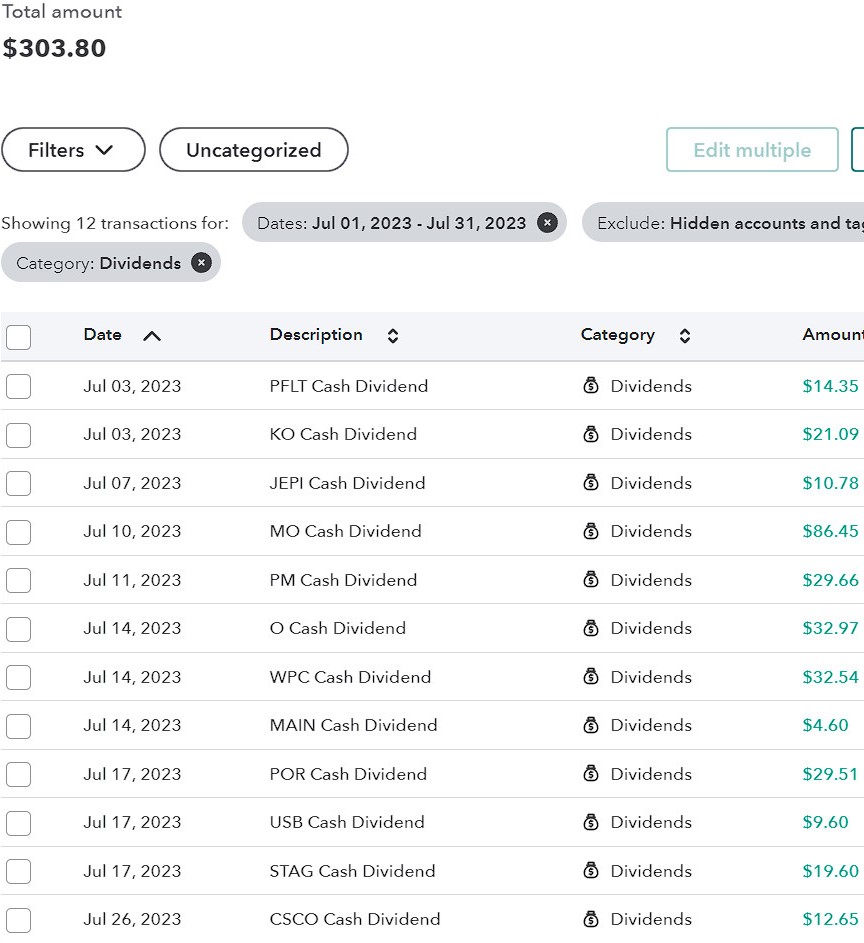
Task: Open the Filters dropdown
Action: click(73, 150)
